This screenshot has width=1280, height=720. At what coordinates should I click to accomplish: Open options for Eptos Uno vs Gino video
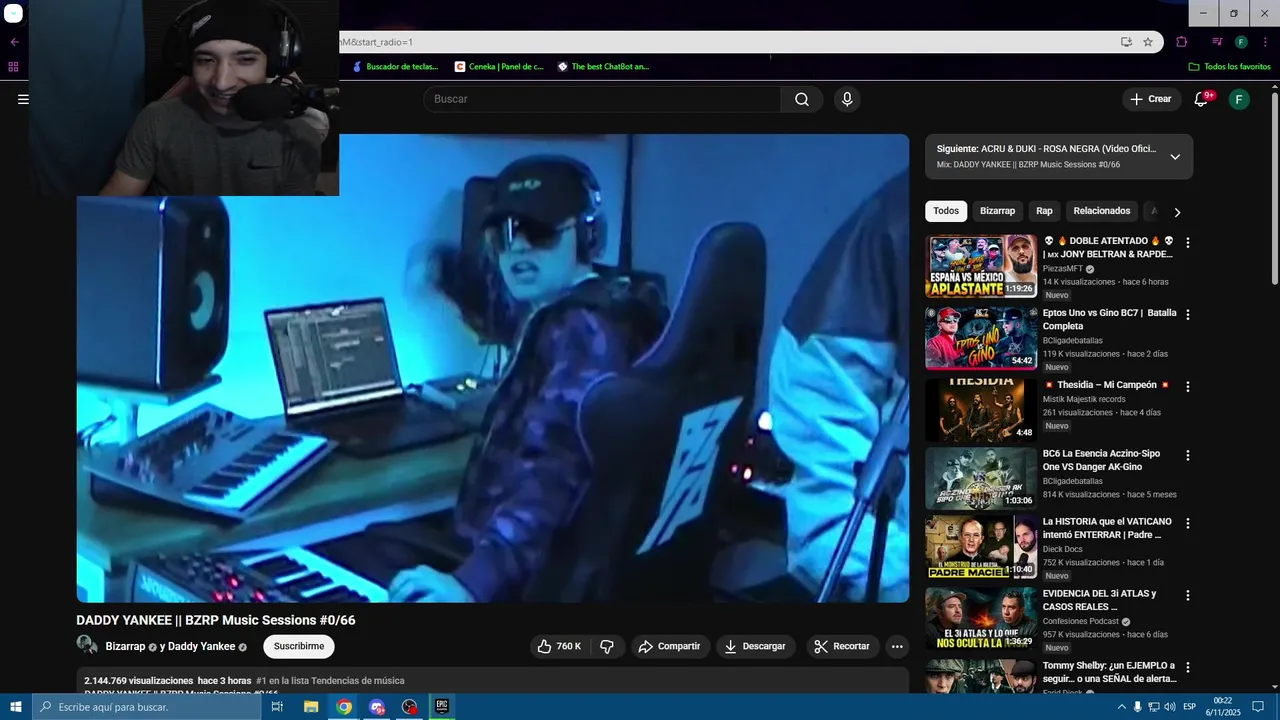pyautogui.click(x=1188, y=315)
